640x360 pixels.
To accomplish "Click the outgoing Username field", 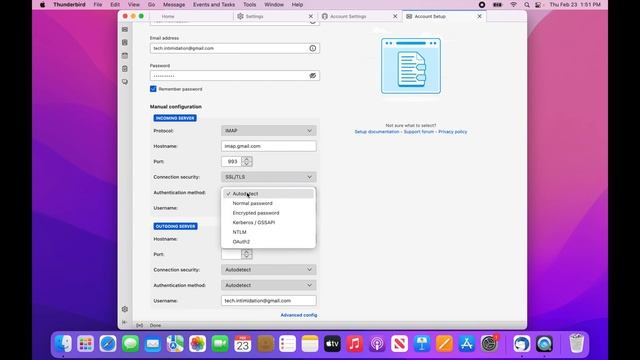I will pyautogui.click(x=269, y=301).
